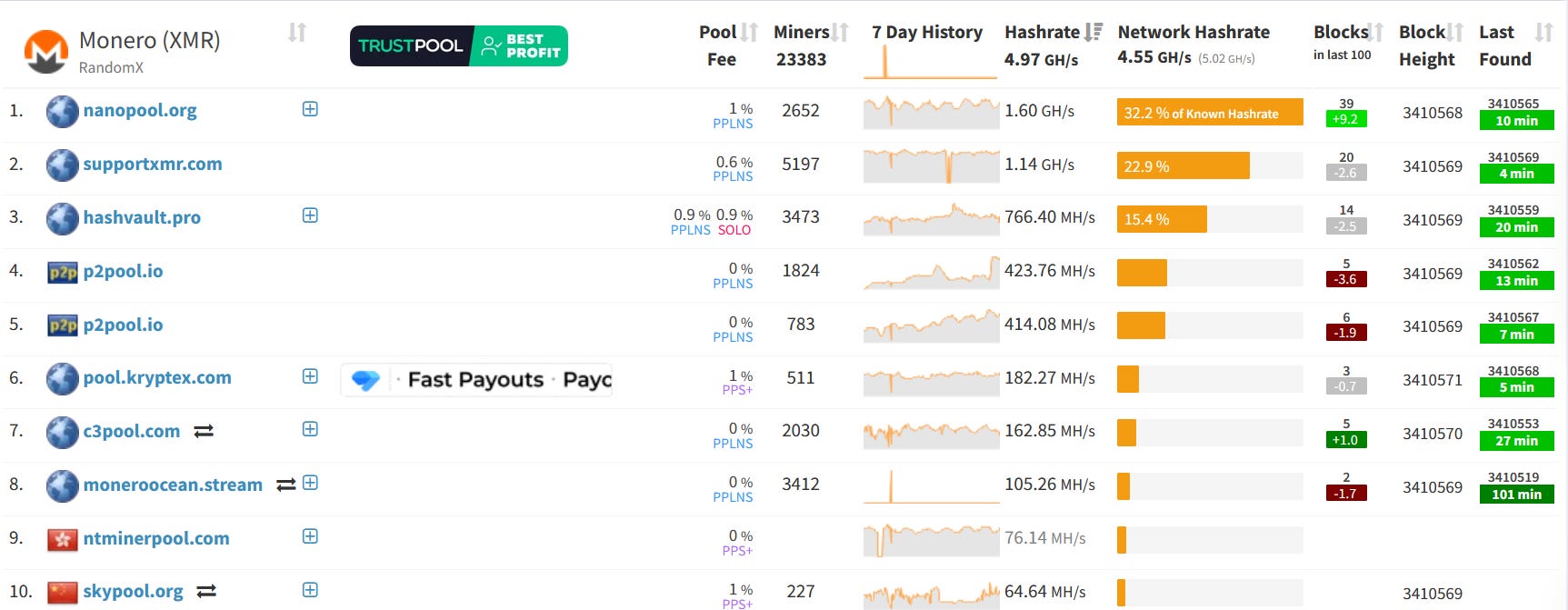Click the miners count 5197
This screenshot has width=1568, height=610.
point(801,165)
